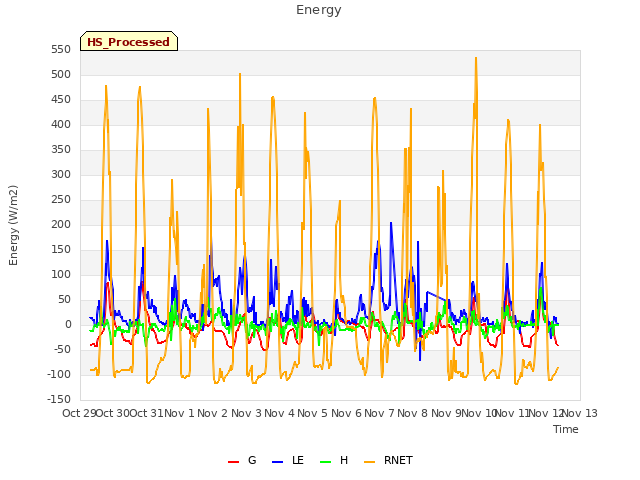Click the RNET peak above 500 near Nov 3
640x480 pixels.
tap(240, 74)
